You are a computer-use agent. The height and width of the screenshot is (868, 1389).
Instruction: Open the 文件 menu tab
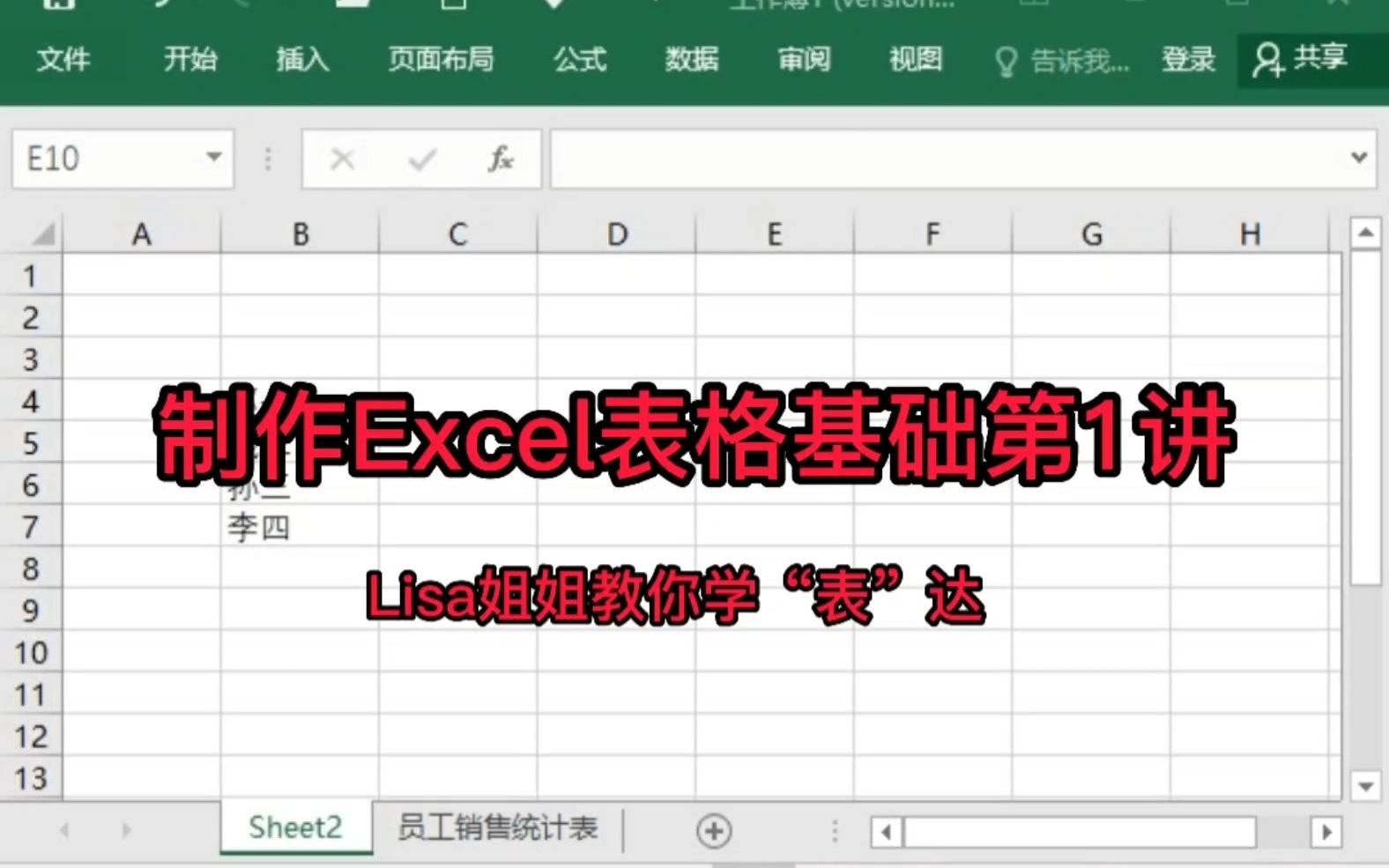point(63,59)
